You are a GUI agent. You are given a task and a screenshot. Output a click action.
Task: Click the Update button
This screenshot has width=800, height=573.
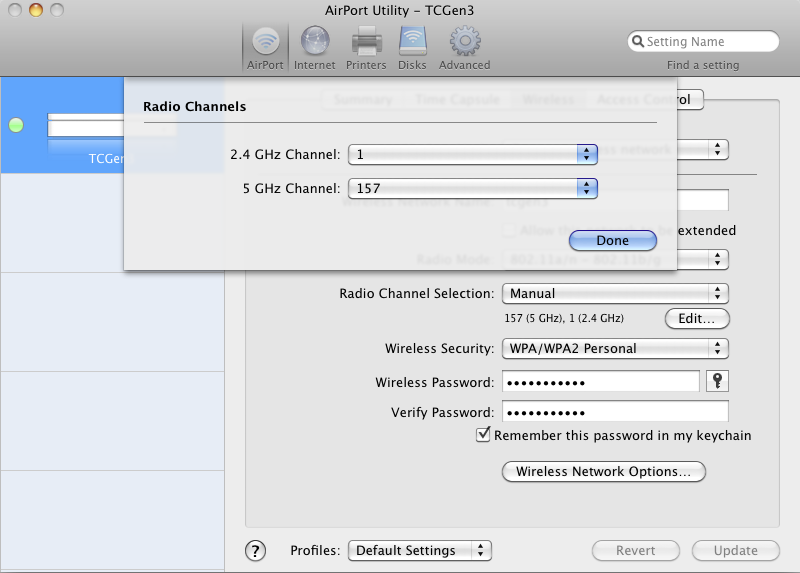pyautogui.click(x=736, y=551)
